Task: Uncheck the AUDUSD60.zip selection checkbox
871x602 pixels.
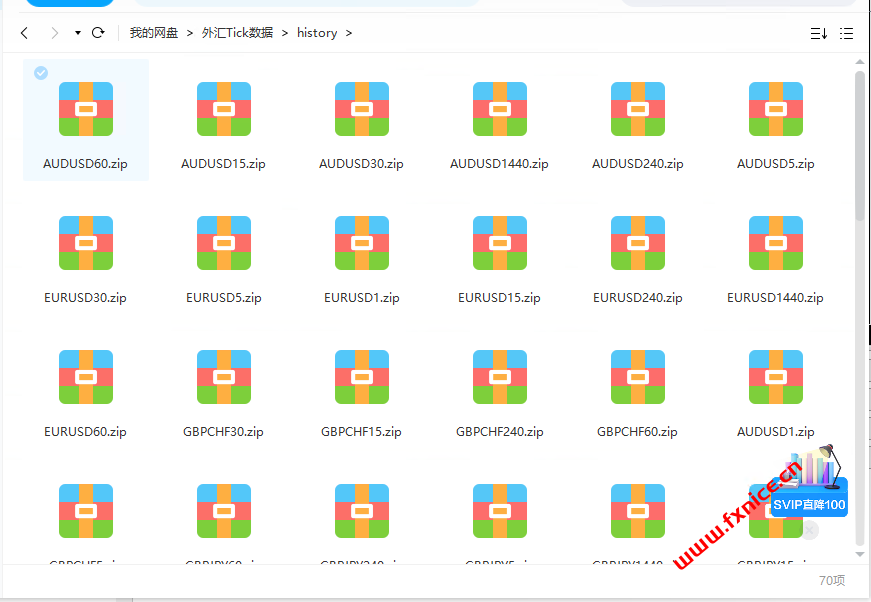Action: point(41,73)
